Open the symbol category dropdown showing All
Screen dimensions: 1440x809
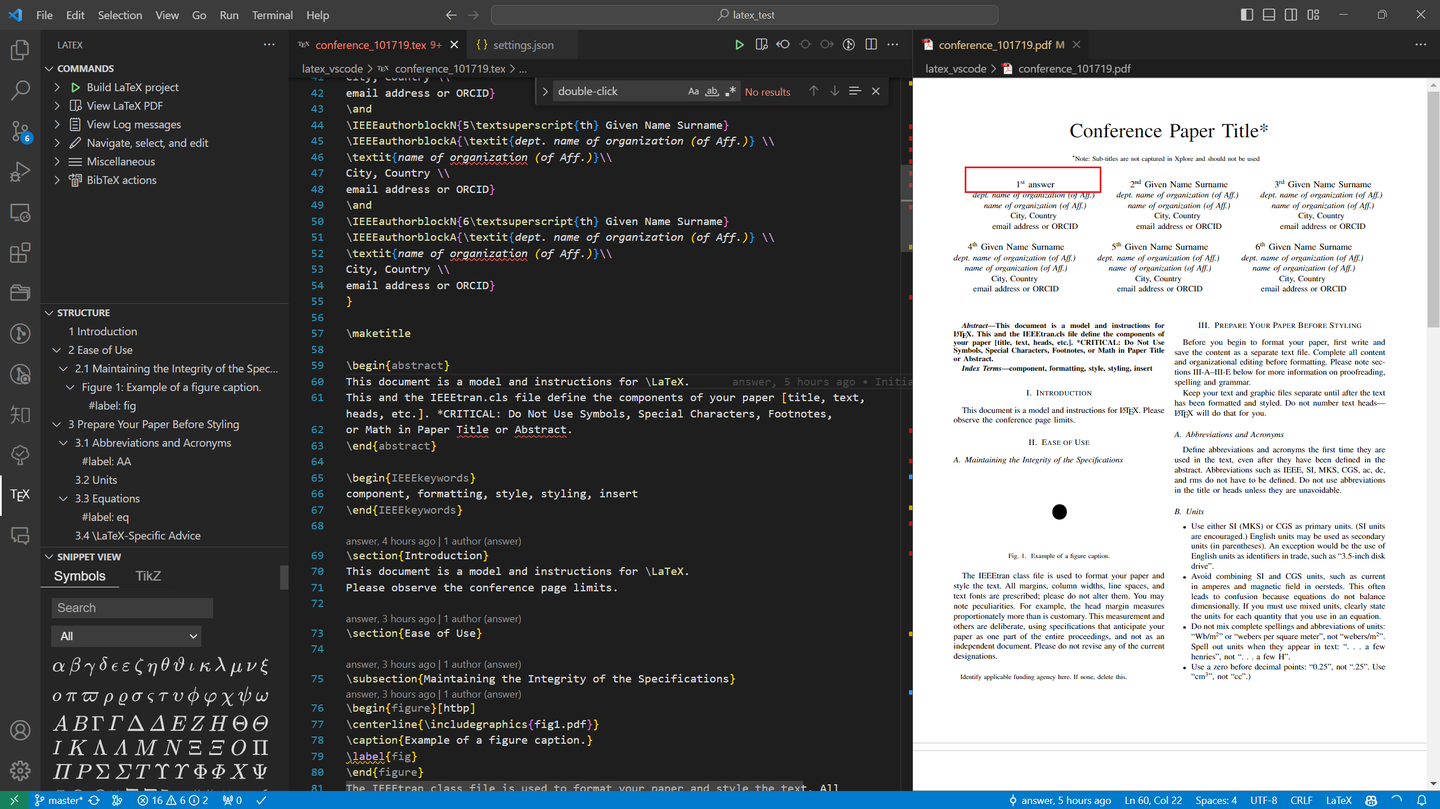point(126,636)
